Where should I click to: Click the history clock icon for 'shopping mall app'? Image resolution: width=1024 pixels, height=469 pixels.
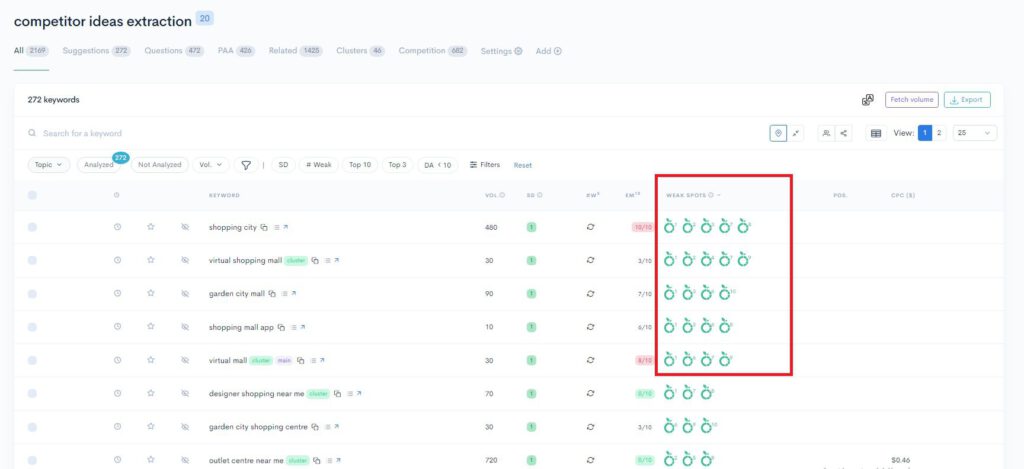118,327
